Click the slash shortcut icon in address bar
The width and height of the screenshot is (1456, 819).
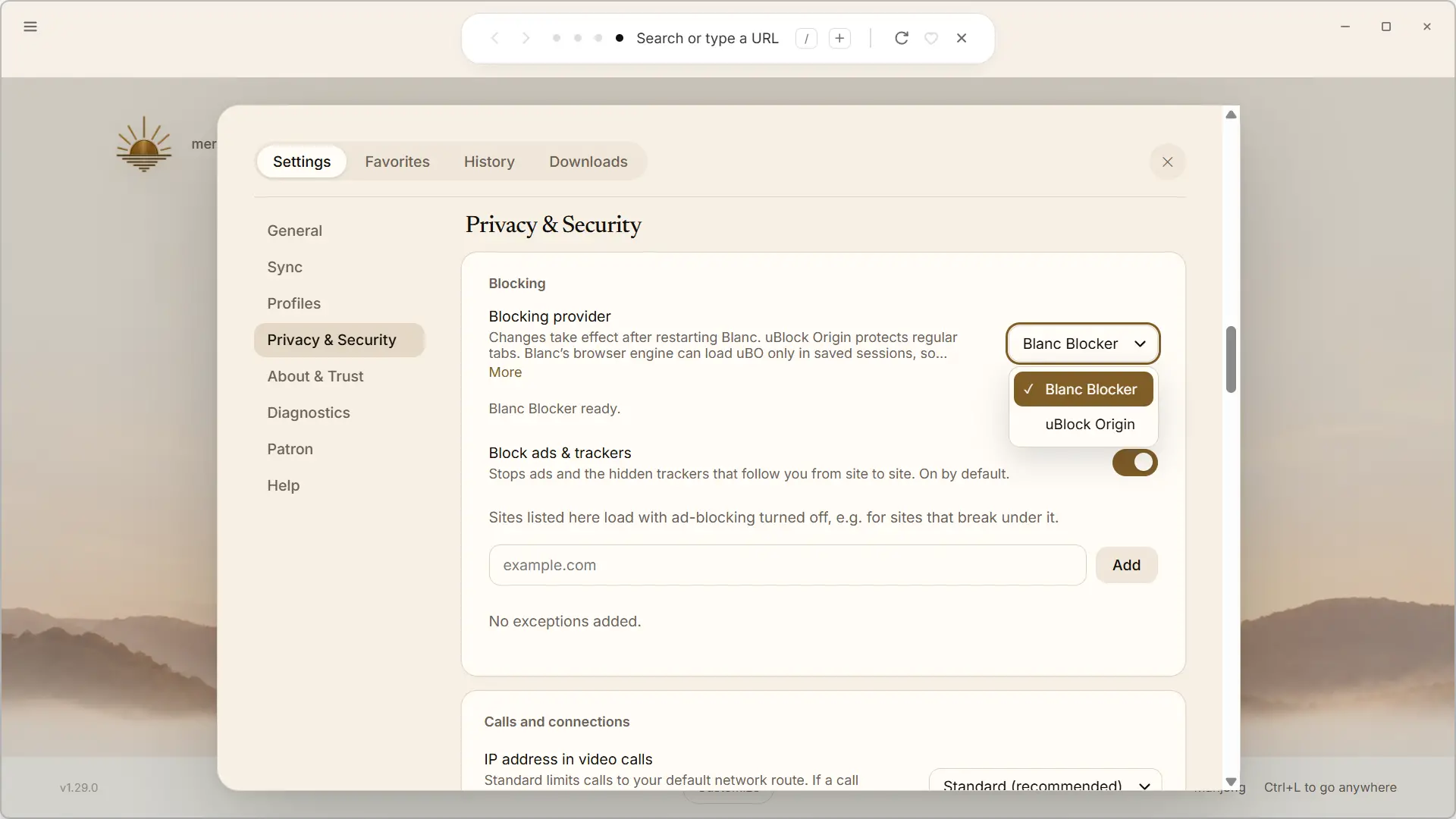point(806,38)
